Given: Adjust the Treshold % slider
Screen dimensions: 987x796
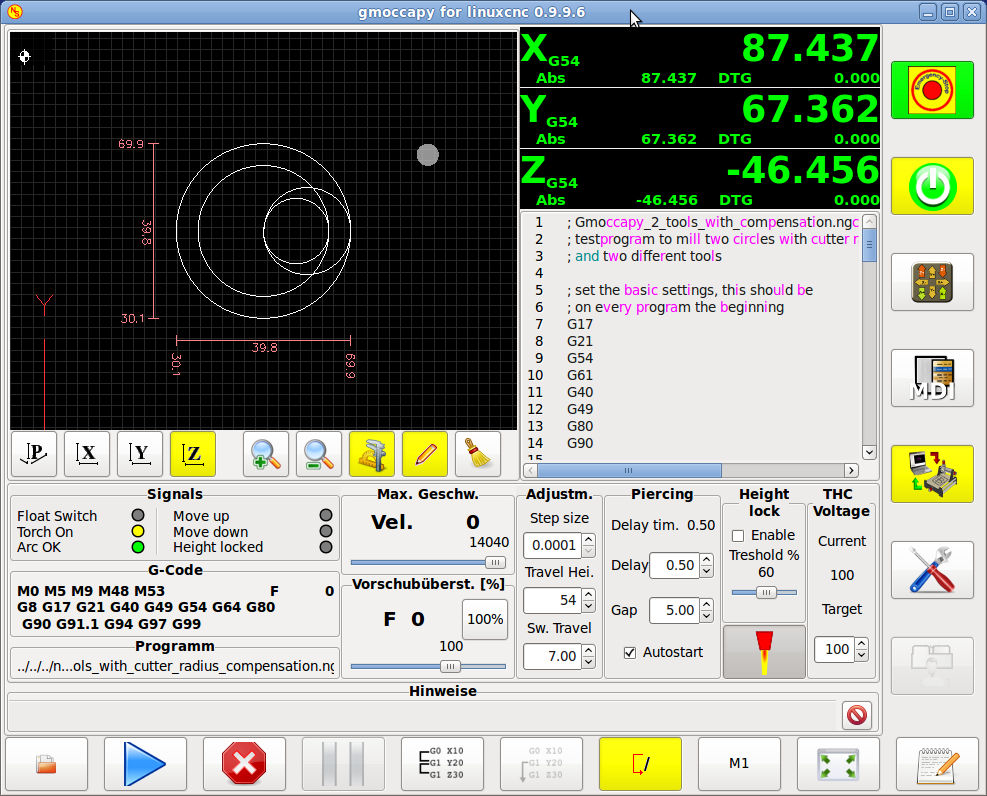Looking at the screenshot, I should [x=765, y=592].
